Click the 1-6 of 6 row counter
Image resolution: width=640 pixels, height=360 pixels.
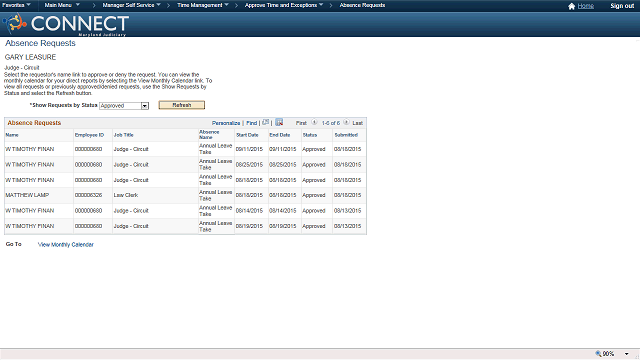[x=331, y=123]
